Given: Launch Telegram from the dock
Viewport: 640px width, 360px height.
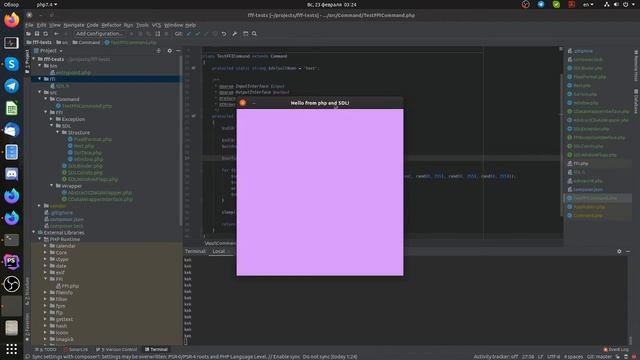Looking at the screenshot, I should tap(11, 86).
